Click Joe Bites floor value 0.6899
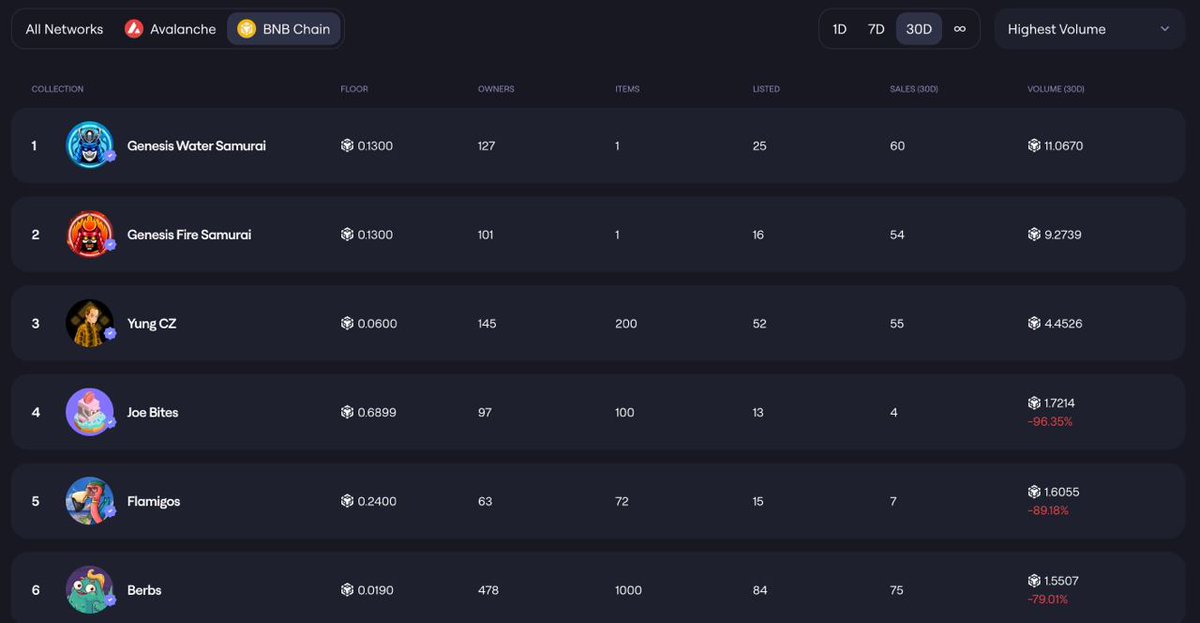 click(377, 412)
